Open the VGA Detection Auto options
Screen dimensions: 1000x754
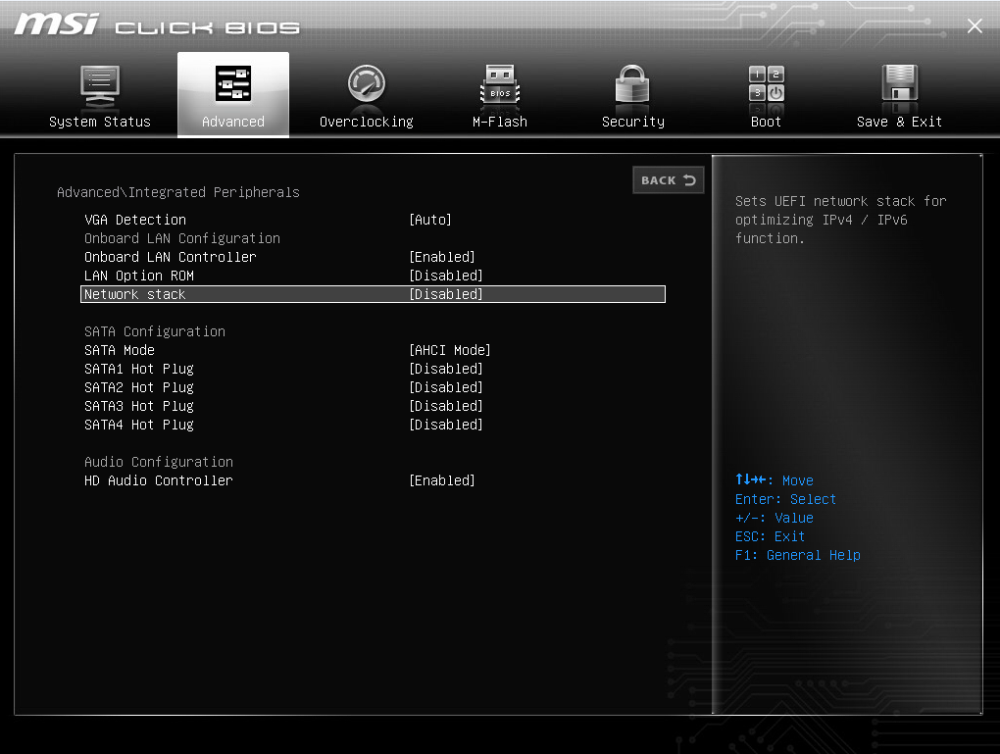coord(430,220)
